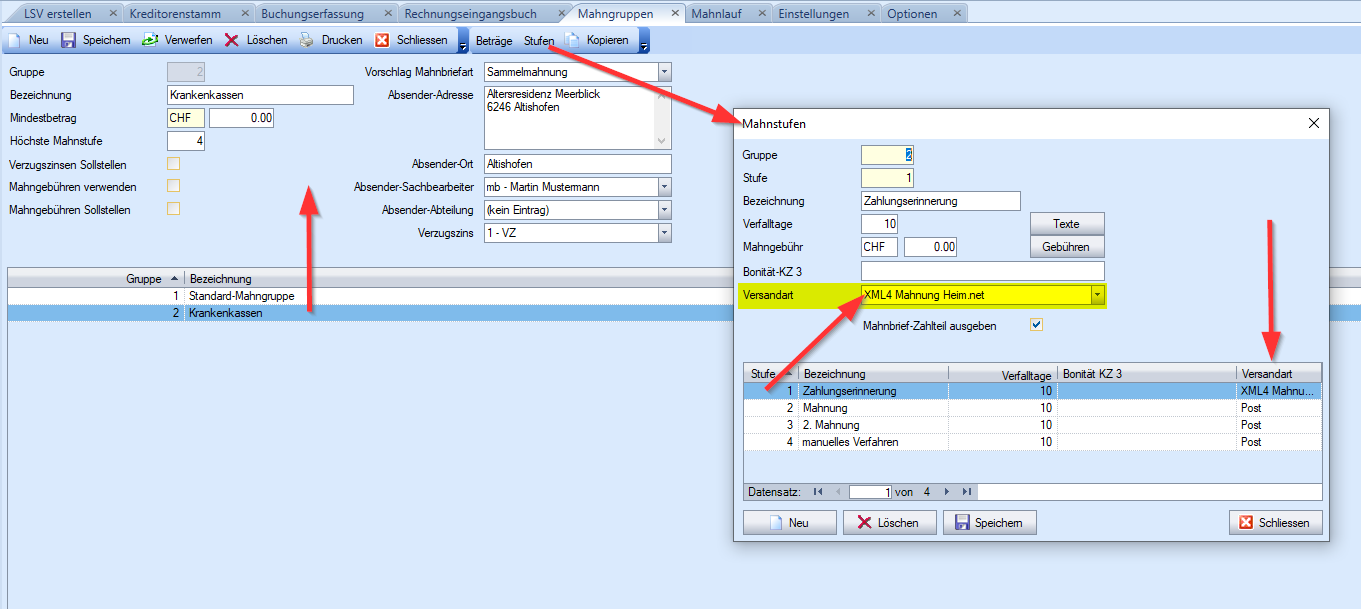
Task: Switch to the Mahnlauf tab
Action: tap(716, 14)
